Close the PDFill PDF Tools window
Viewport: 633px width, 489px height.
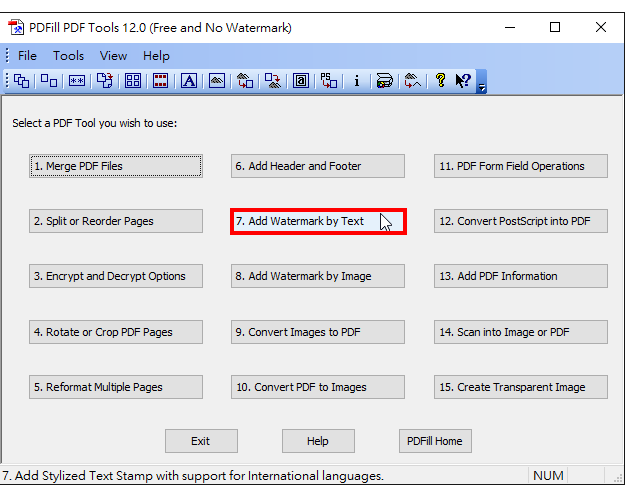[601, 27]
